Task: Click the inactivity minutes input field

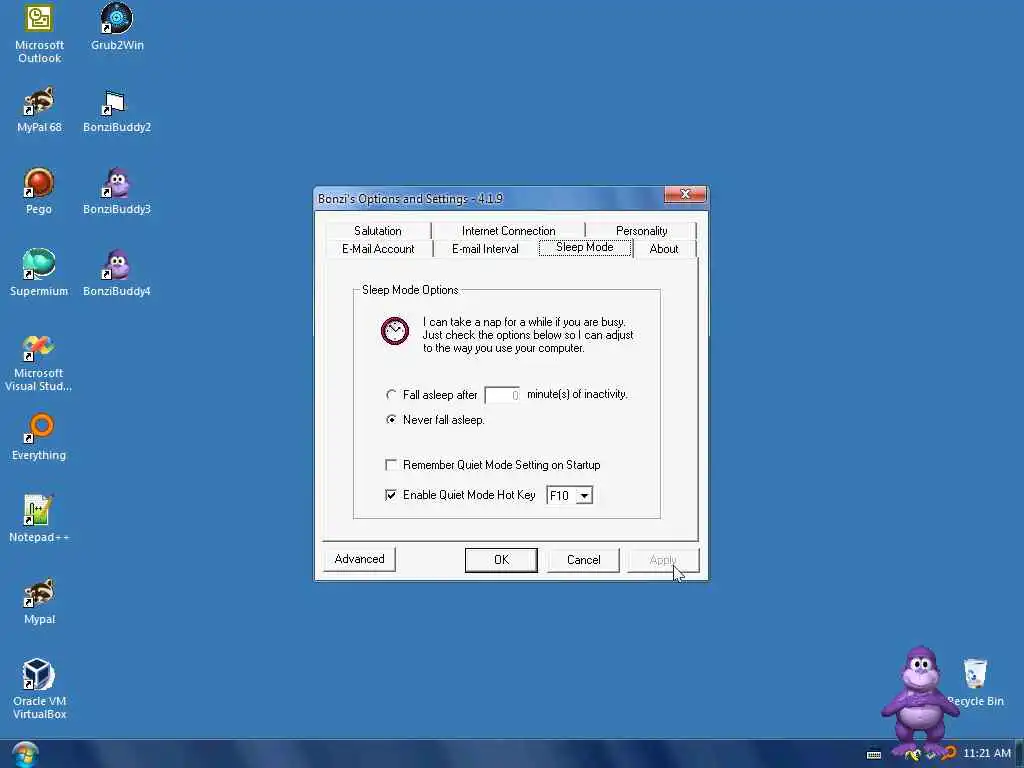Action: [x=502, y=395]
